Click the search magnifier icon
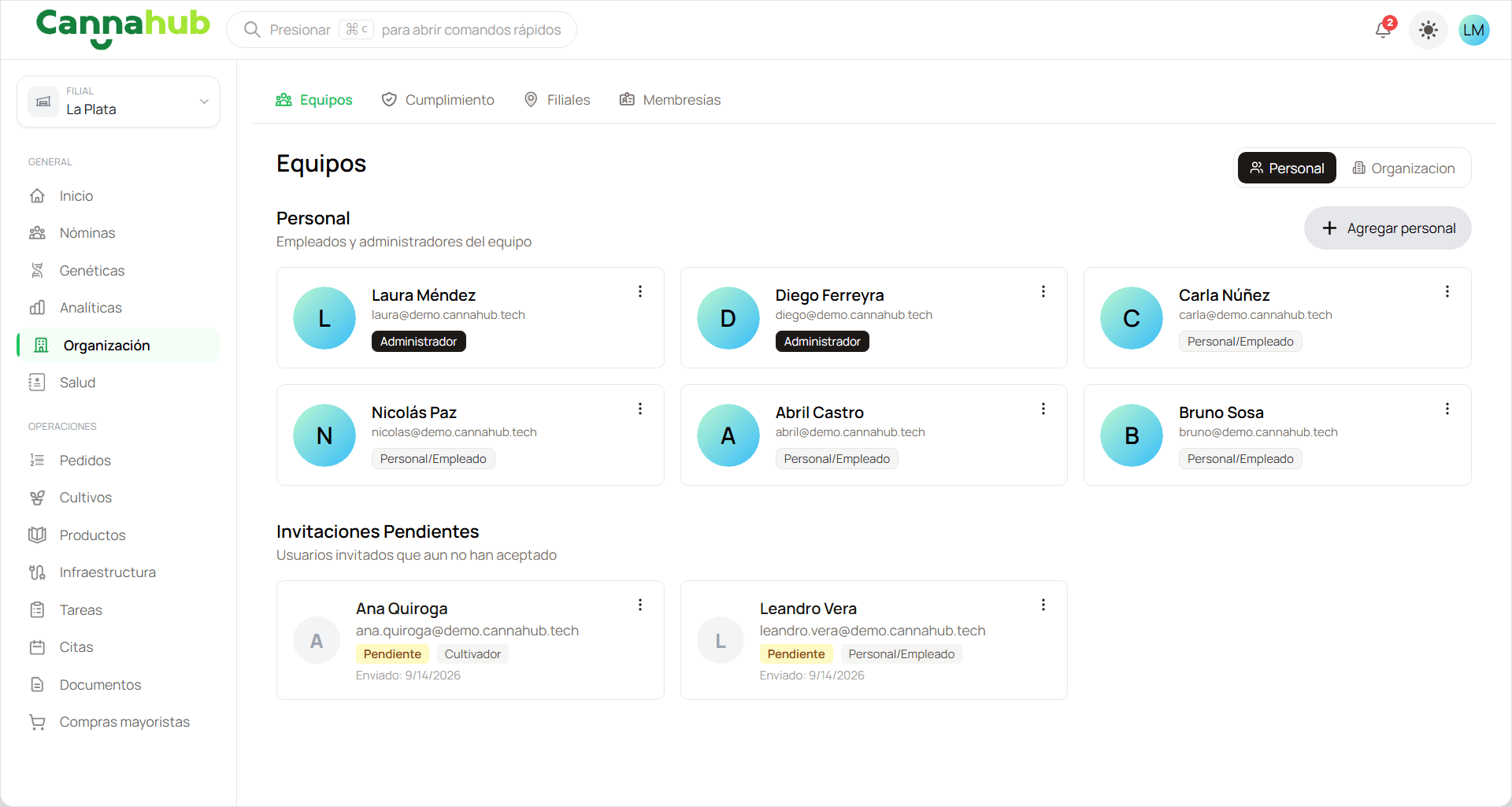Viewport: 1512px width, 807px height. coord(252,30)
